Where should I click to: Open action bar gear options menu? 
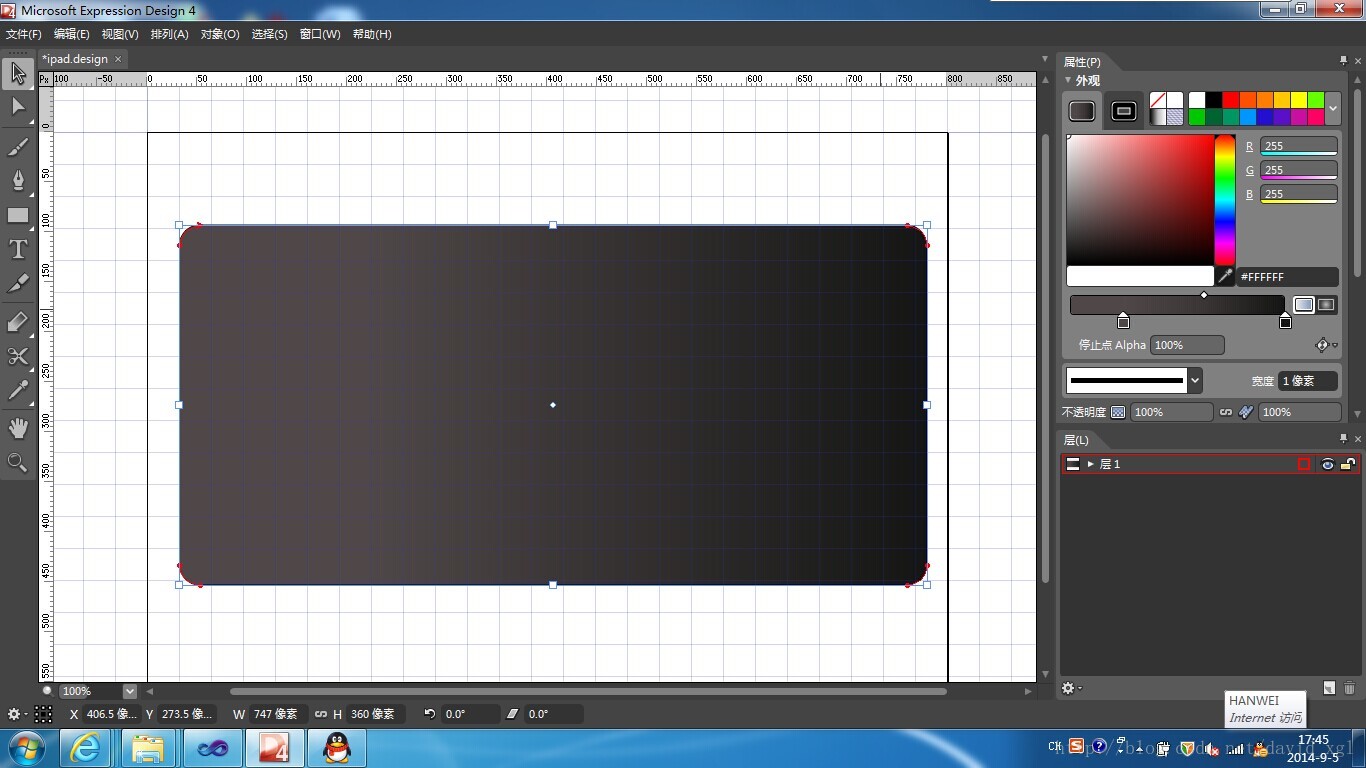click(16, 714)
